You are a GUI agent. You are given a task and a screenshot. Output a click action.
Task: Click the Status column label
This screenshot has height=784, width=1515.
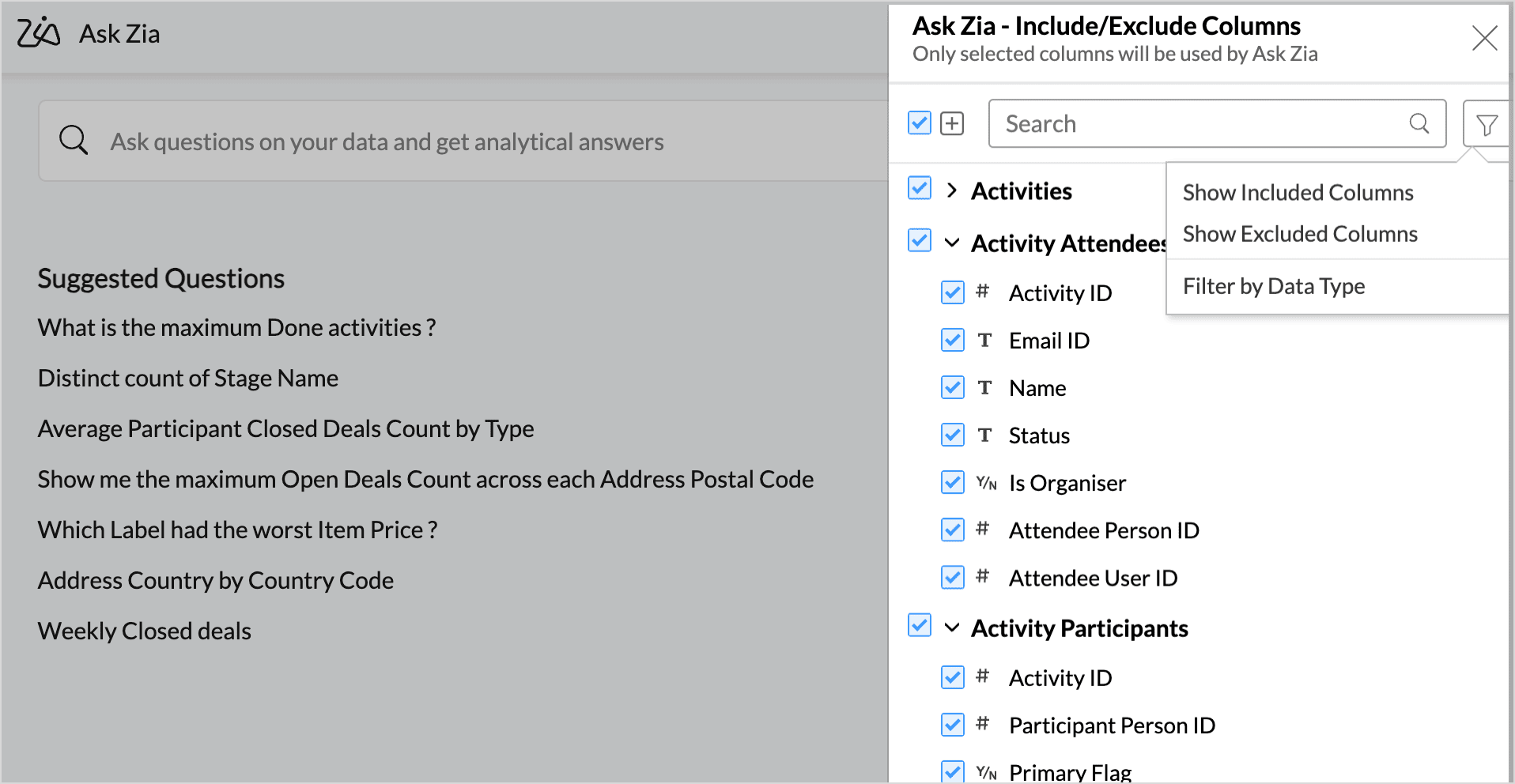[1039, 435]
